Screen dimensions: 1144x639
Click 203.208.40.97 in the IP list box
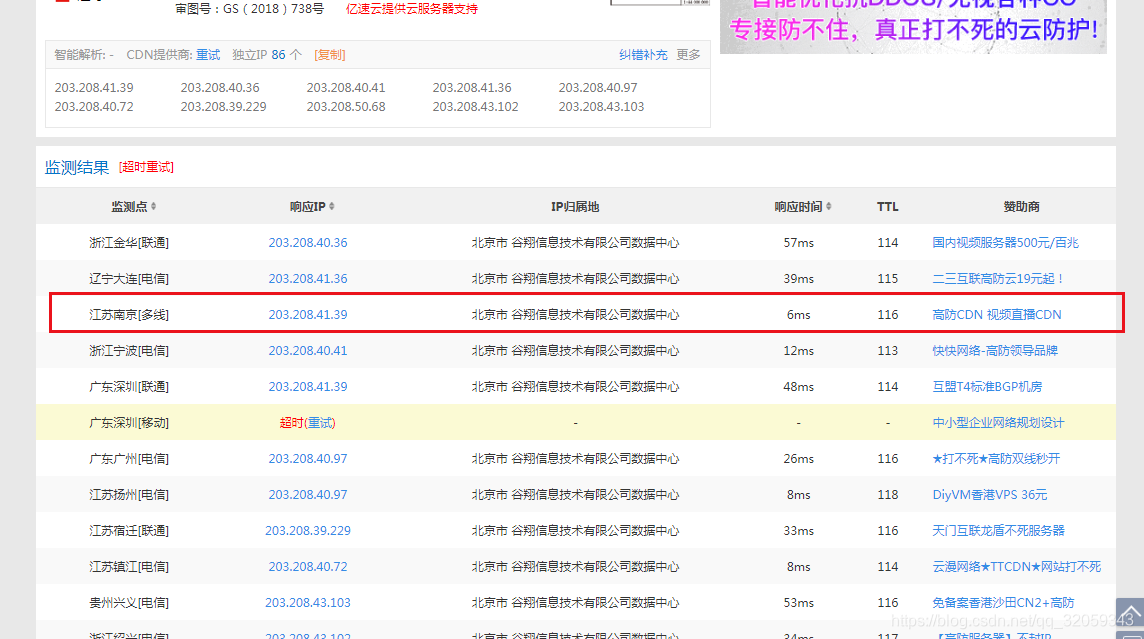pyautogui.click(x=598, y=88)
